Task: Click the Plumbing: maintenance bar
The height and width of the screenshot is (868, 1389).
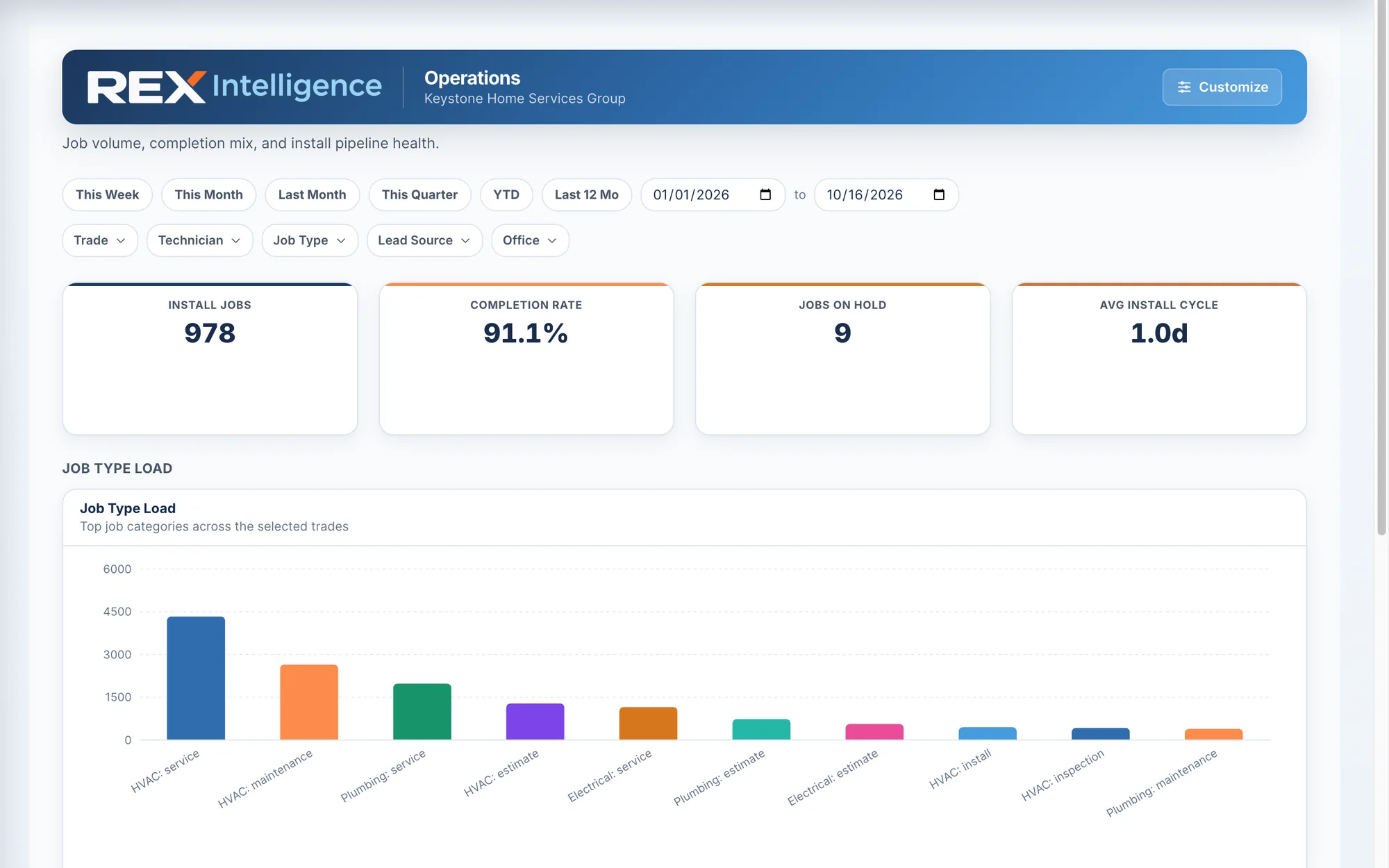Action: coord(1213,734)
